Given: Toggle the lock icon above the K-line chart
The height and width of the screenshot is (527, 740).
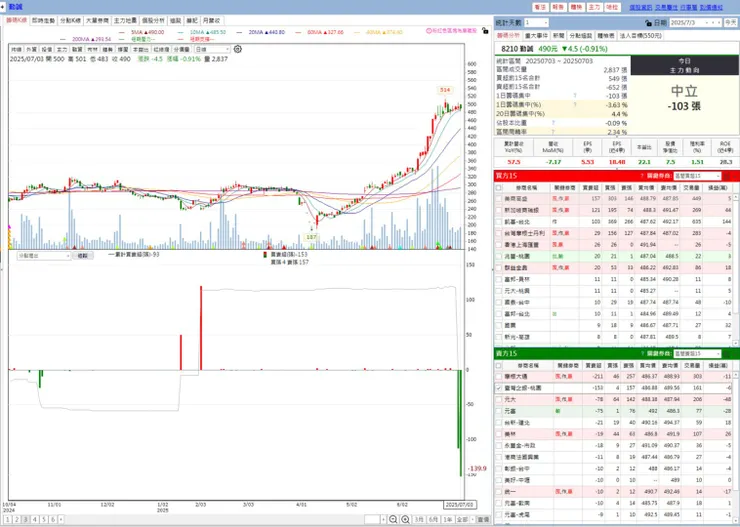Looking at the screenshot, I should point(485,31).
